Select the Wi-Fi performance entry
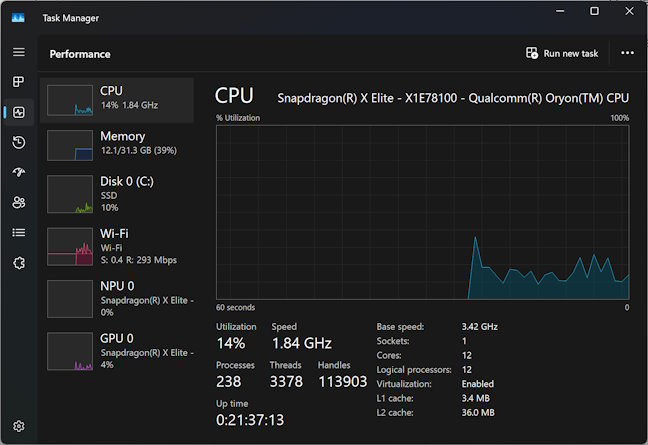 tap(117, 246)
